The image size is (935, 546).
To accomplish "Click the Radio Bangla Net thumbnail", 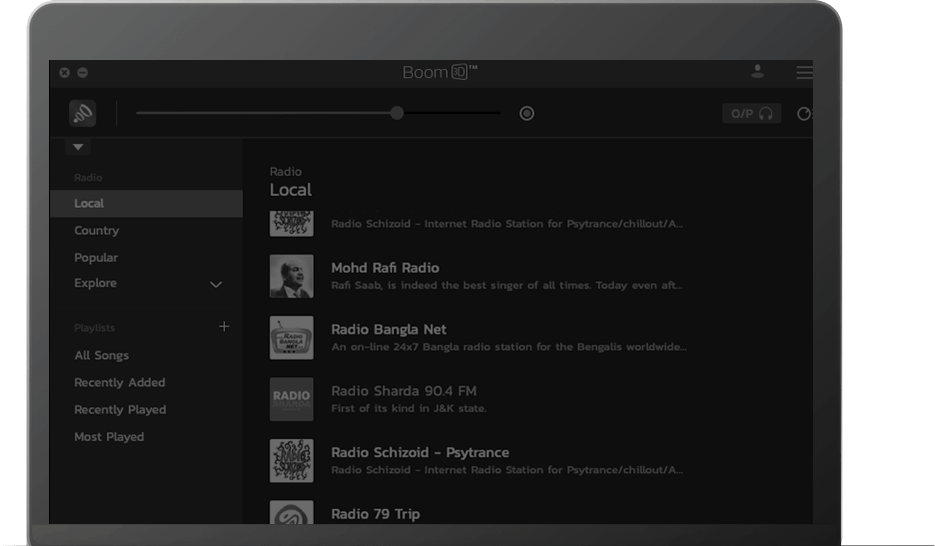I will pyautogui.click(x=292, y=337).
